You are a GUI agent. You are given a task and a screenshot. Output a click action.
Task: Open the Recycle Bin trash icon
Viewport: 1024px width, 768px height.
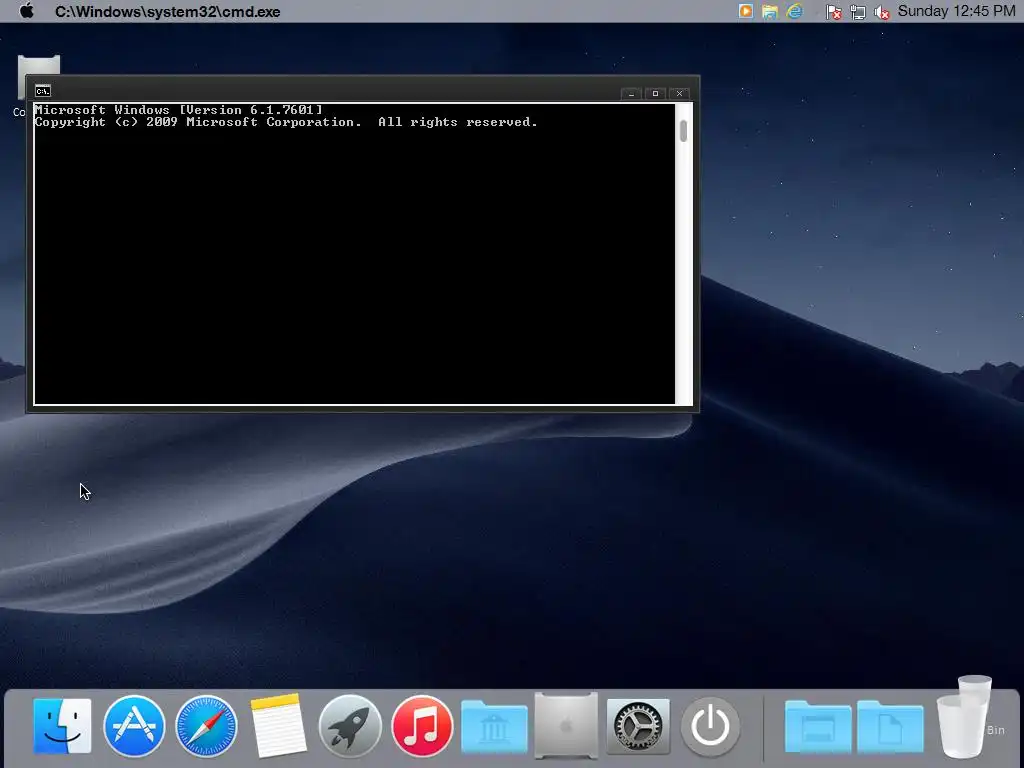pos(966,717)
